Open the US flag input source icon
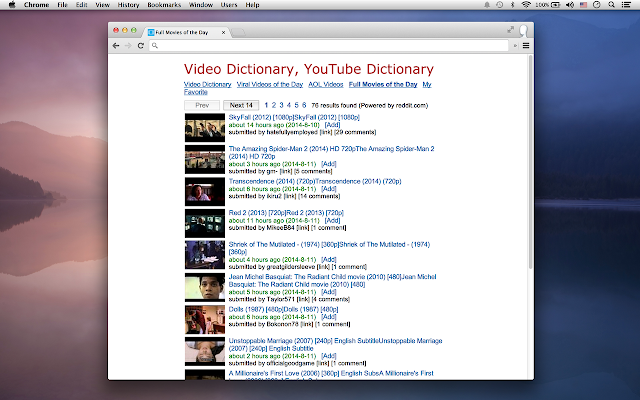 [x=583, y=5]
